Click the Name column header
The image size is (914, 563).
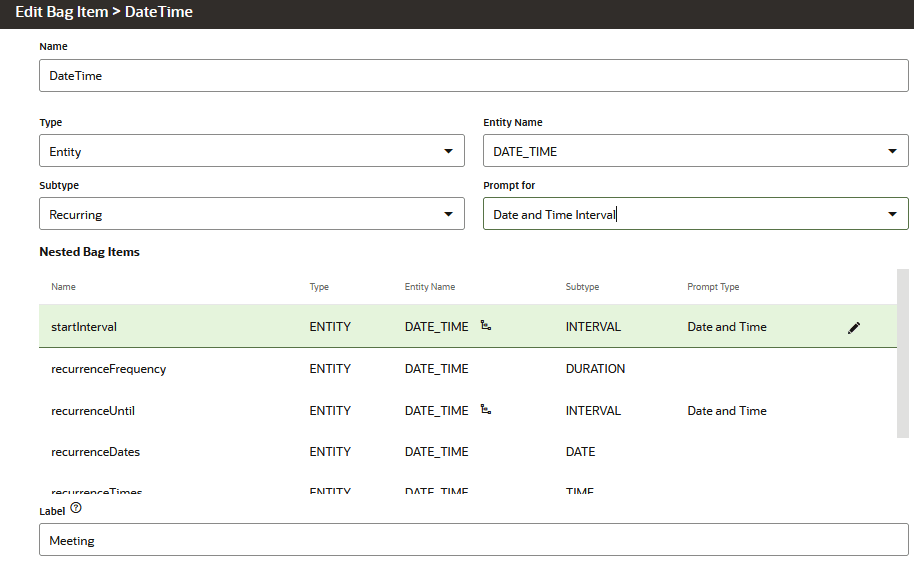point(63,287)
